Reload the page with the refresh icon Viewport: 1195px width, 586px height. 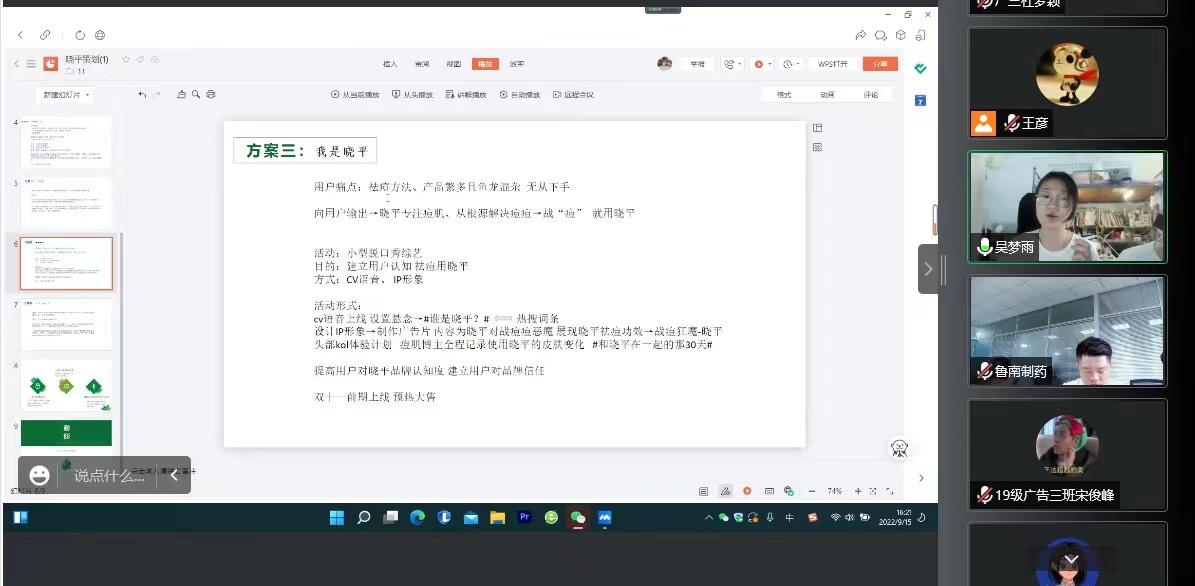pos(80,35)
